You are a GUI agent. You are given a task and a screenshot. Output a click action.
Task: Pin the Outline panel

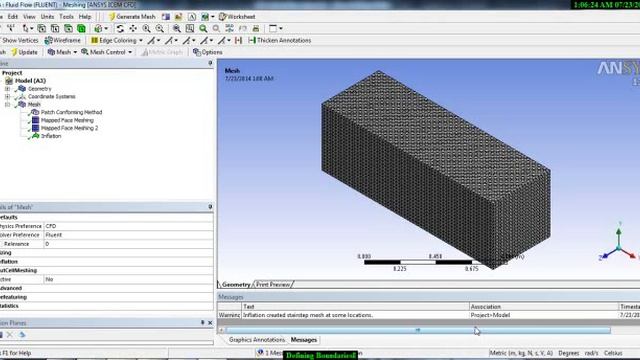click(x=210, y=64)
